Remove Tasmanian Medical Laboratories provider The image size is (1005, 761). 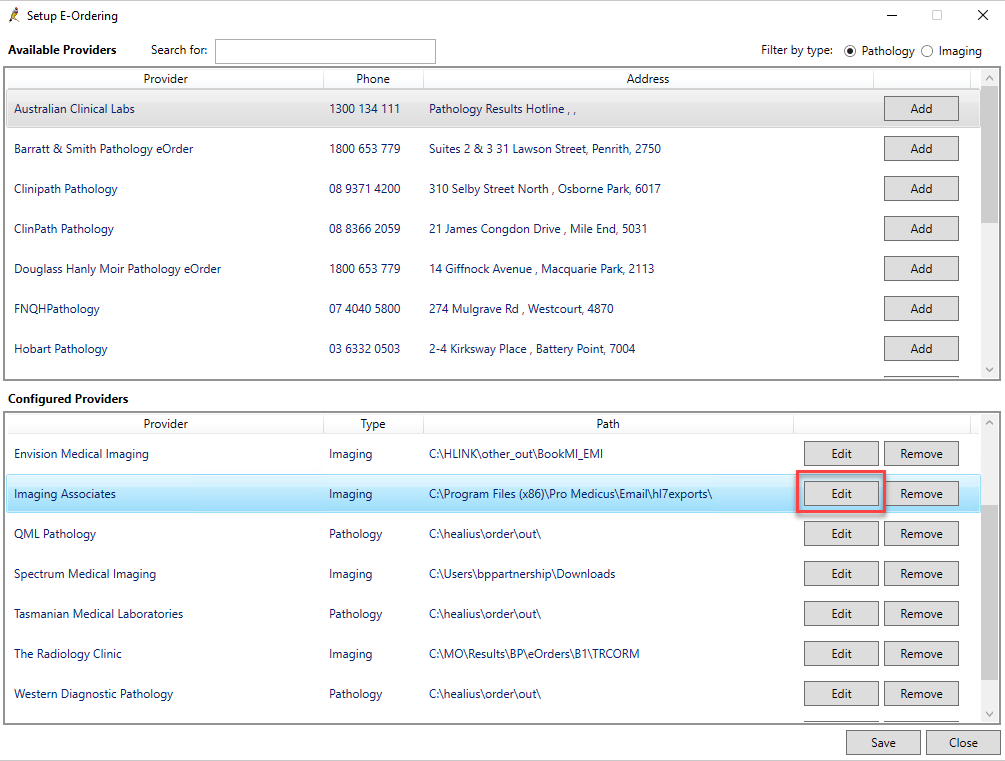(x=921, y=614)
